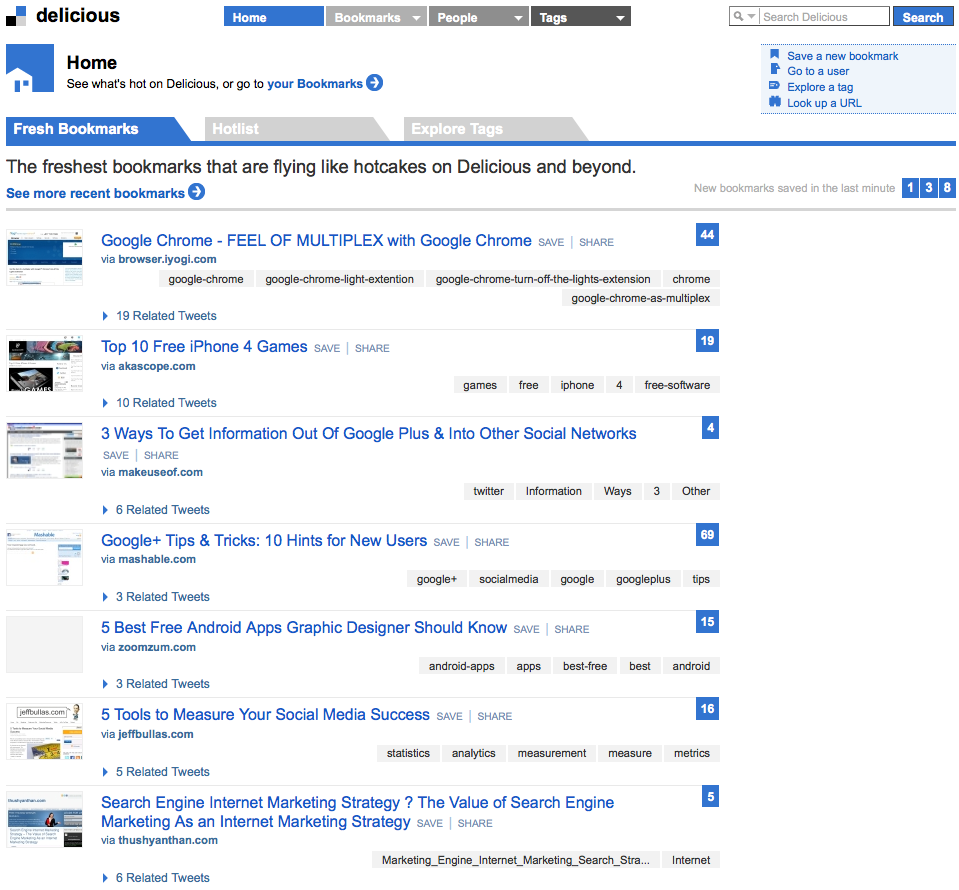The height and width of the screenshot is (890, 959).
Task: Click the 5 saves count badge
Action: coord(710,796)
